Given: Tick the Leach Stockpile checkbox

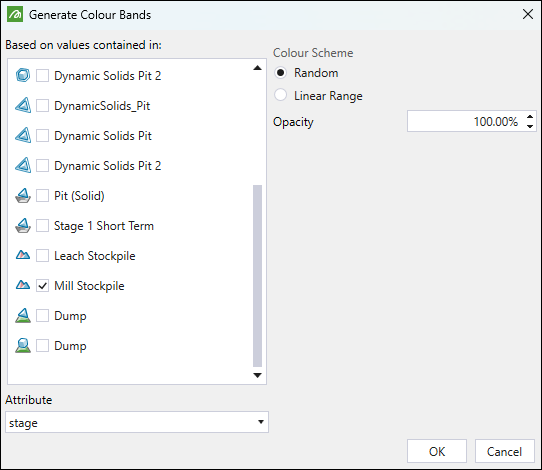Looking at the screenshot, I should point(43,256).
